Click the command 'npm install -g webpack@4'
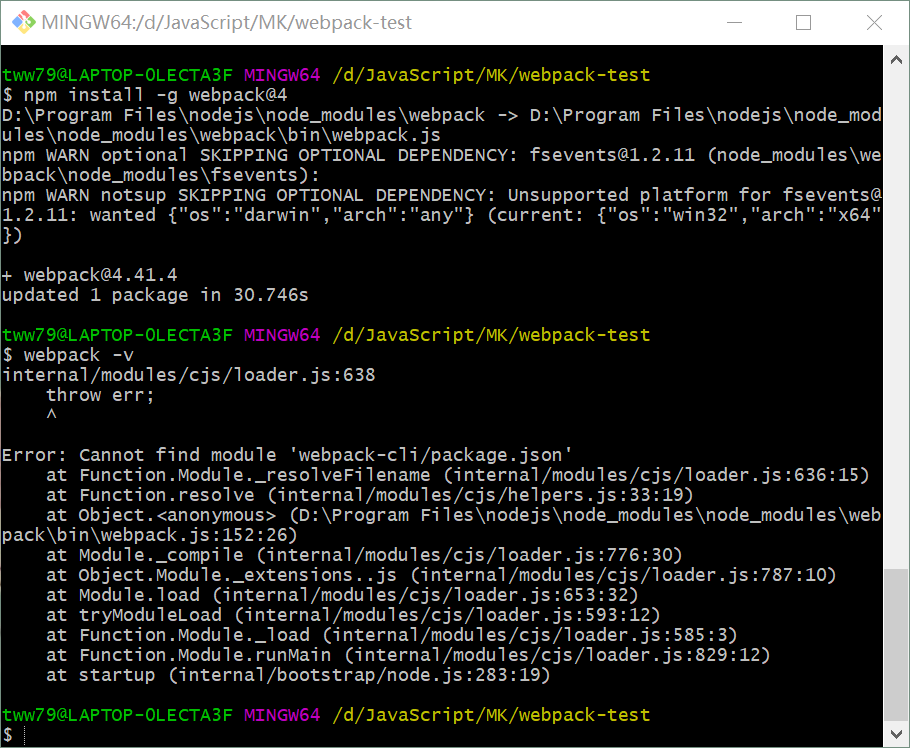The height and width of the screenshot is (748, 910). pos(156,95)
